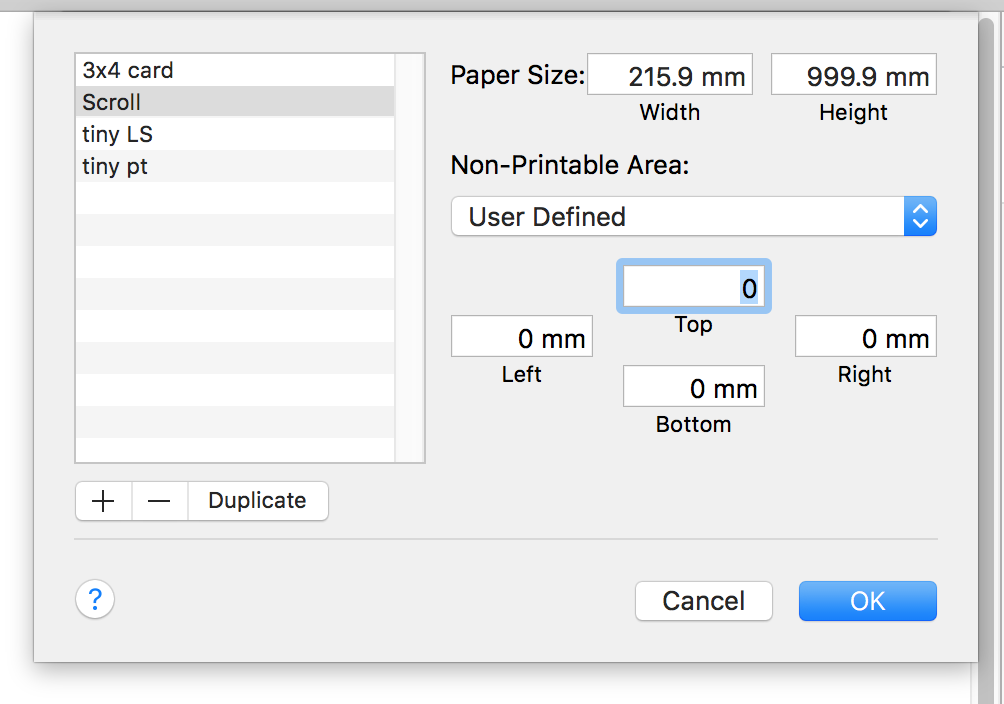Open help with the question mark button
This screenshot has height=704, width=1004.
click(x=95, y=600)
